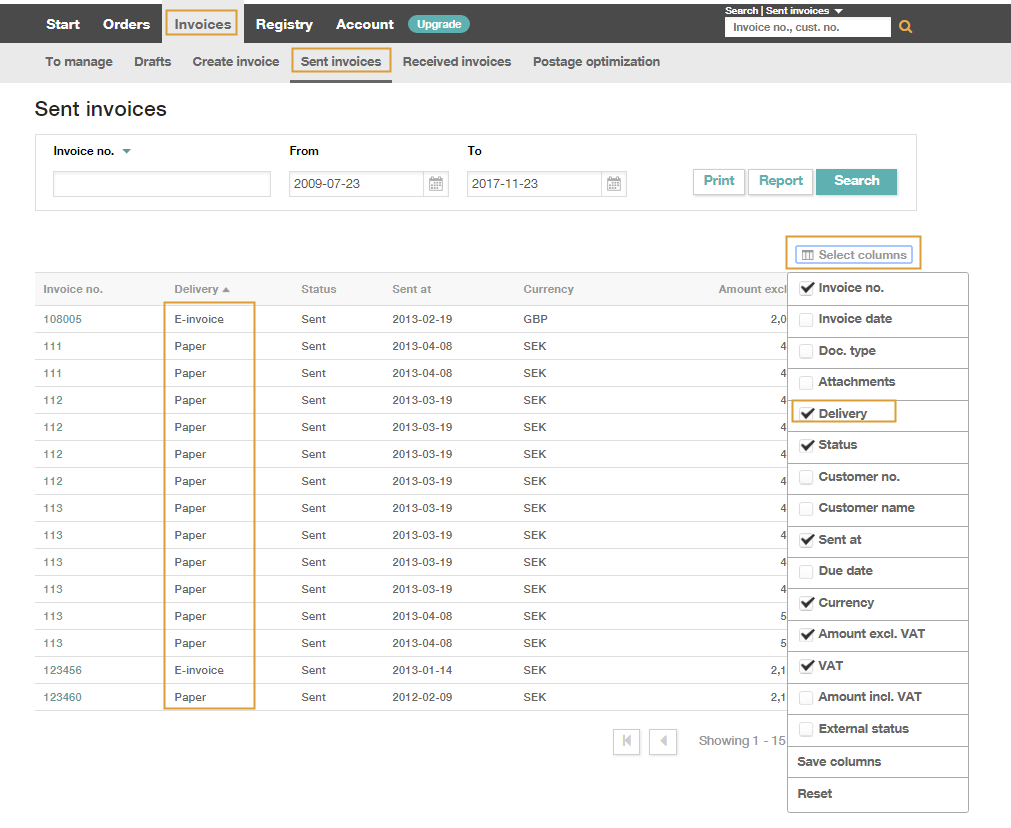Enable the Invoice date column
This screenshot has width=1011, height=828.
(806, 319)
